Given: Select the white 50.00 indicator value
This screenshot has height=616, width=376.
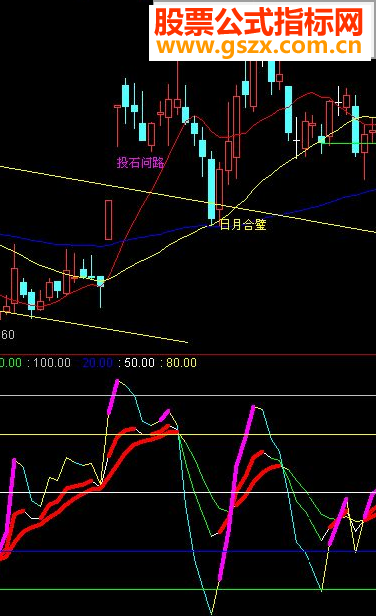Looking at the screenshot, I should tap(139, 362).
